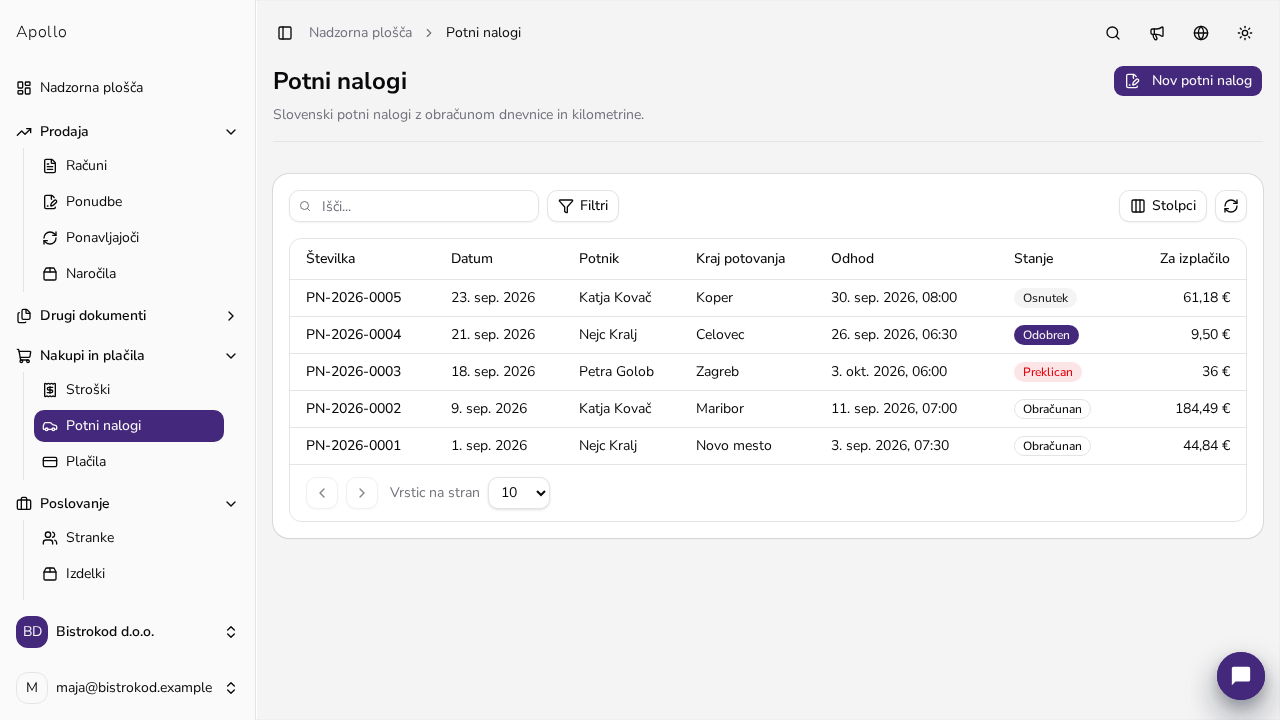Open the chat support bubble
1280x720 pixels.
click(1241, 676)
